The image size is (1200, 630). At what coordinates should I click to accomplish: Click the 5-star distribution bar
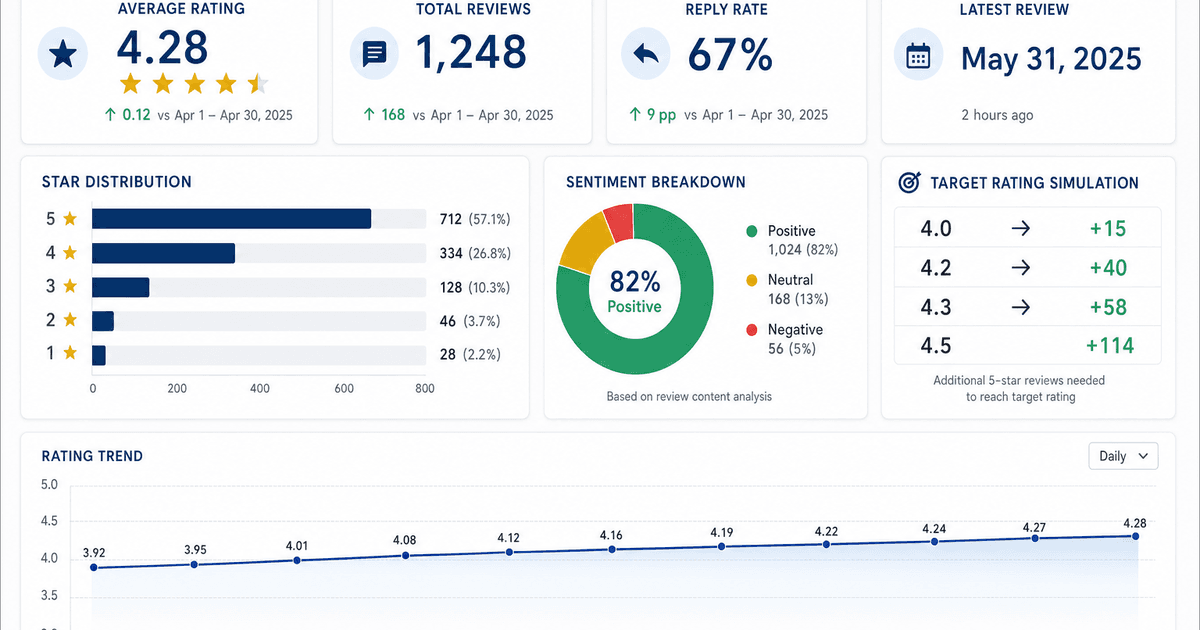point(231,218)
